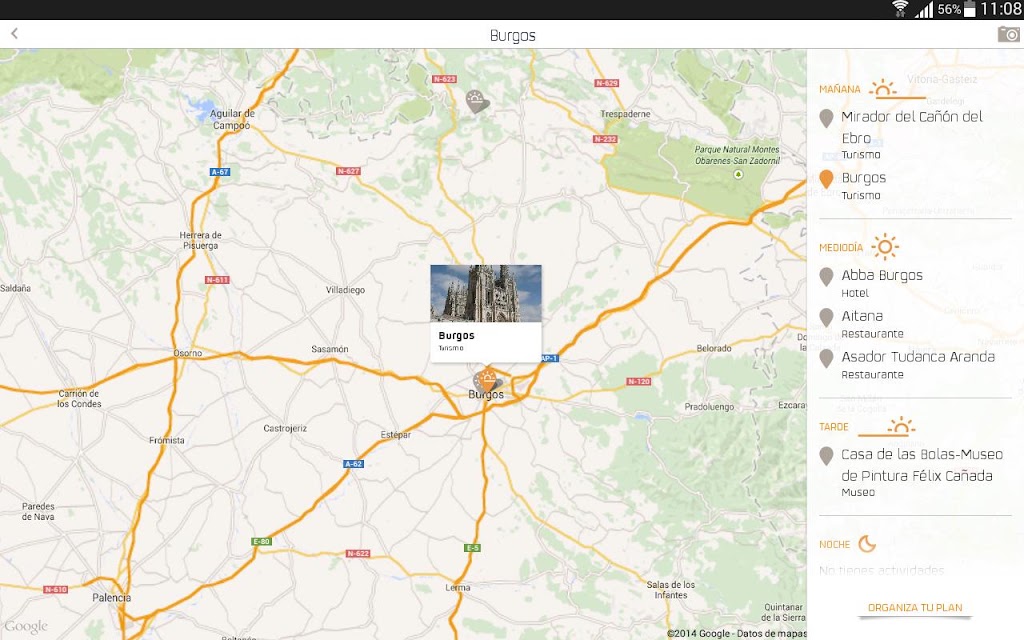
Task: Tap the back arrow in header
Action: tap(14, 33)
